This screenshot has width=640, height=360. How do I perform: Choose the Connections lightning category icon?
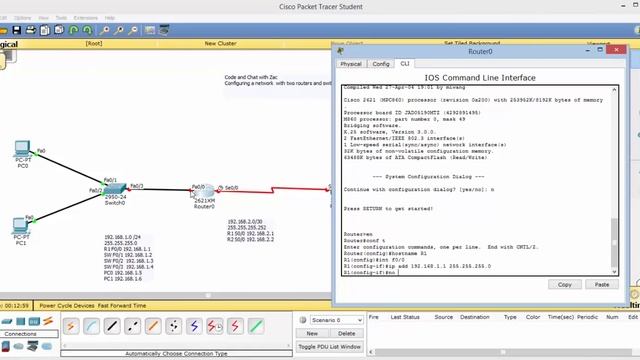(x=48, y=321)
